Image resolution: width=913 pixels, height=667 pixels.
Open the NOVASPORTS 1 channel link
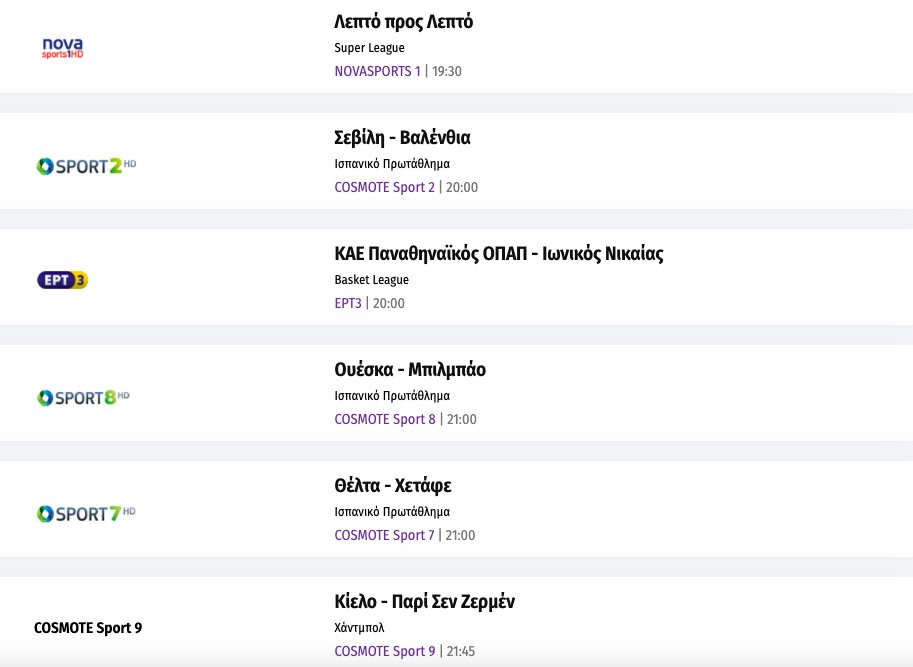(377, 71)
